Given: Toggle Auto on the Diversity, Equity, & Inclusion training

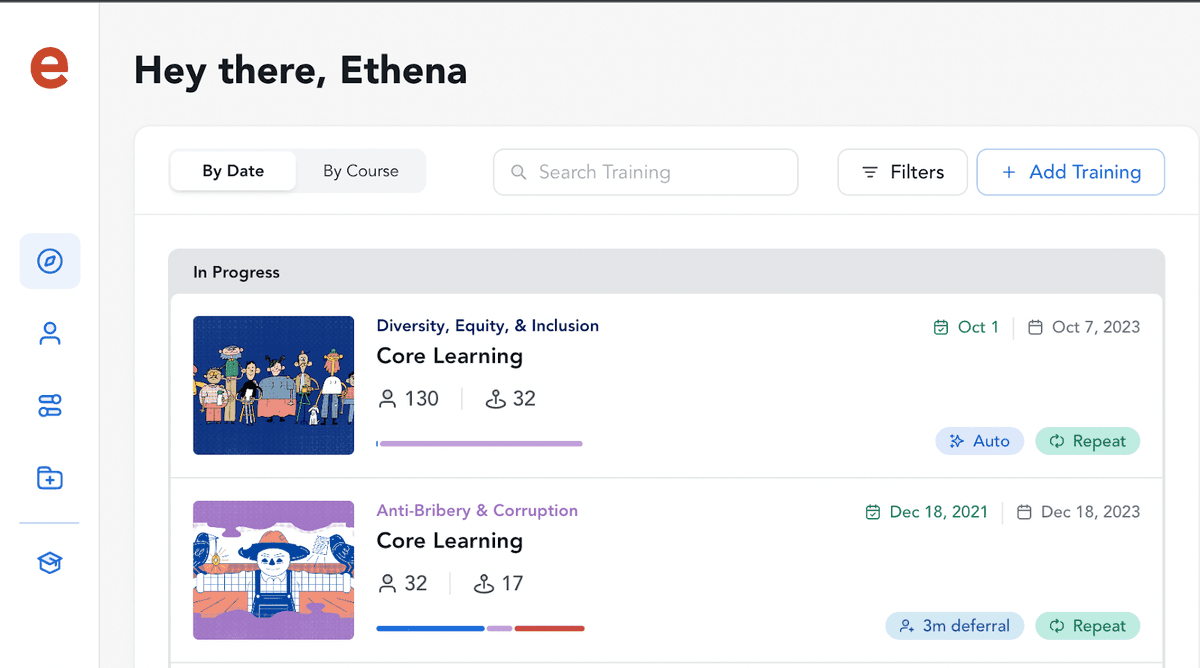Looking at the screenshot, I should coord(979,441).
